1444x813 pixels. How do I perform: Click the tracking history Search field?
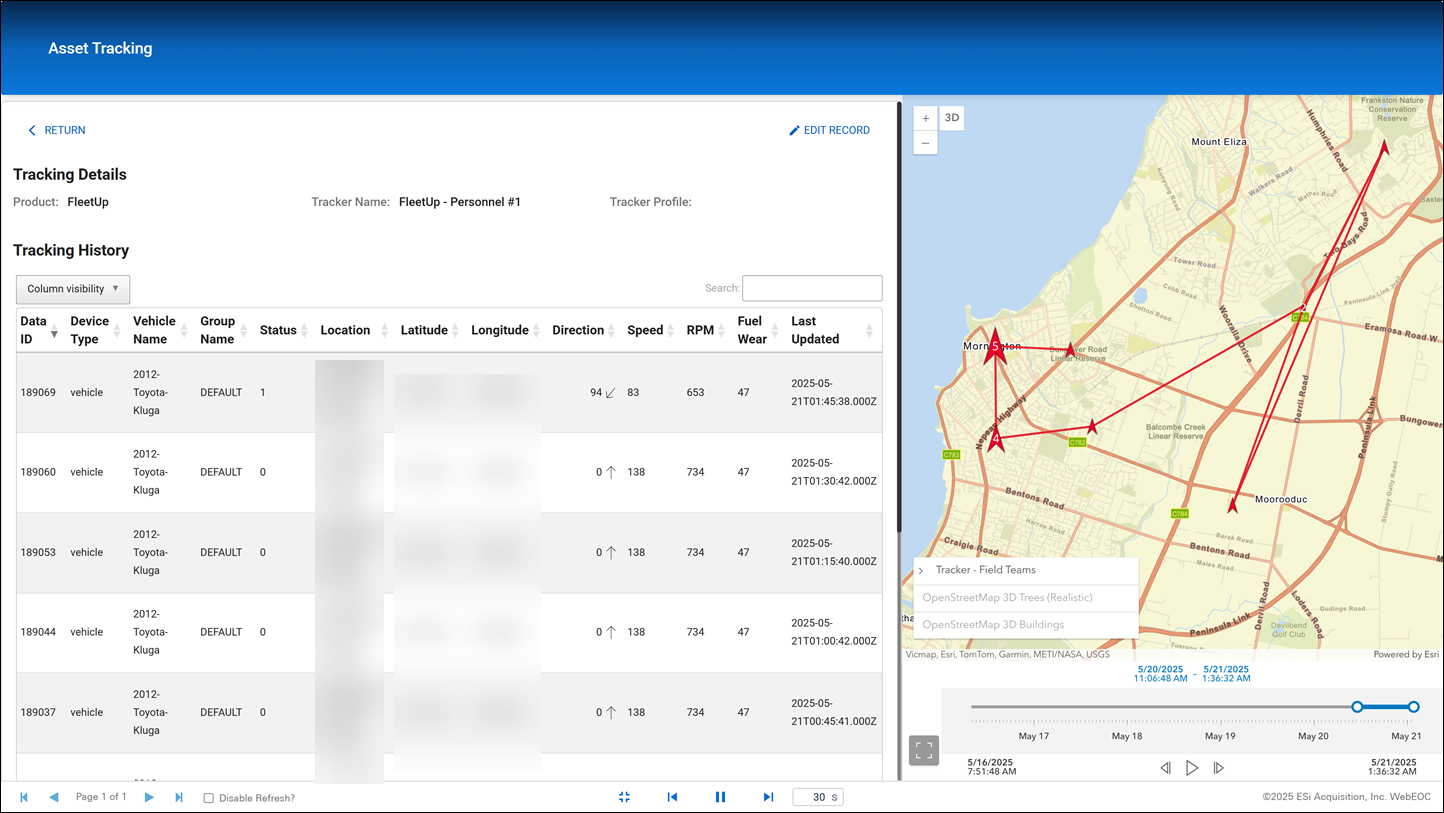pyautogui.click(x=812, y=288)
